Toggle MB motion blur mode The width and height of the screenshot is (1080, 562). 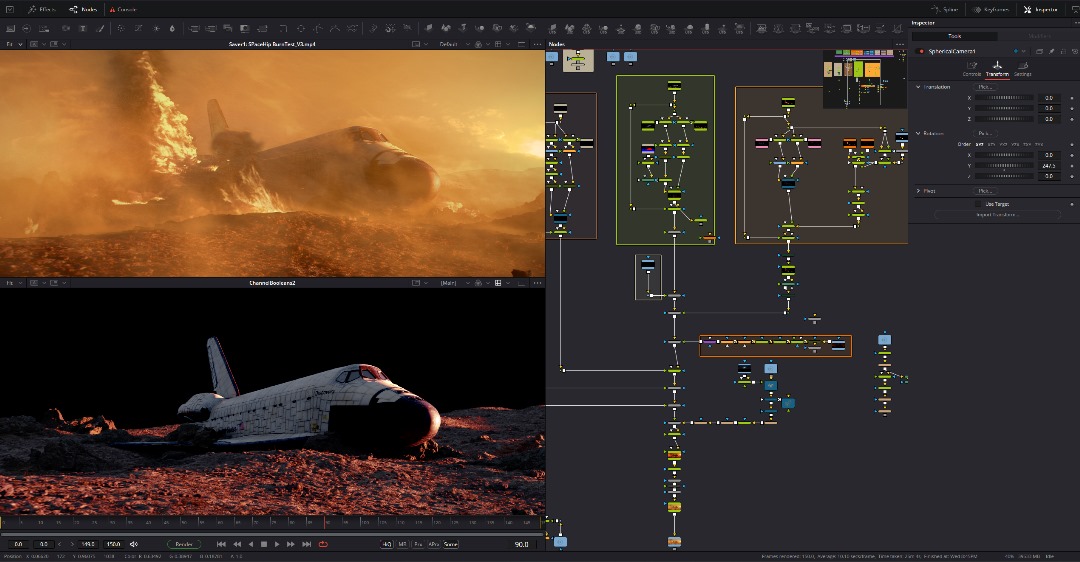pyautogui.click(x=402, y=544)
